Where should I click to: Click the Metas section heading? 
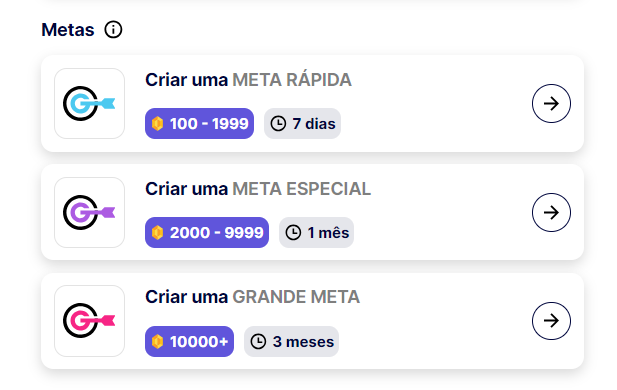[68, 30]
